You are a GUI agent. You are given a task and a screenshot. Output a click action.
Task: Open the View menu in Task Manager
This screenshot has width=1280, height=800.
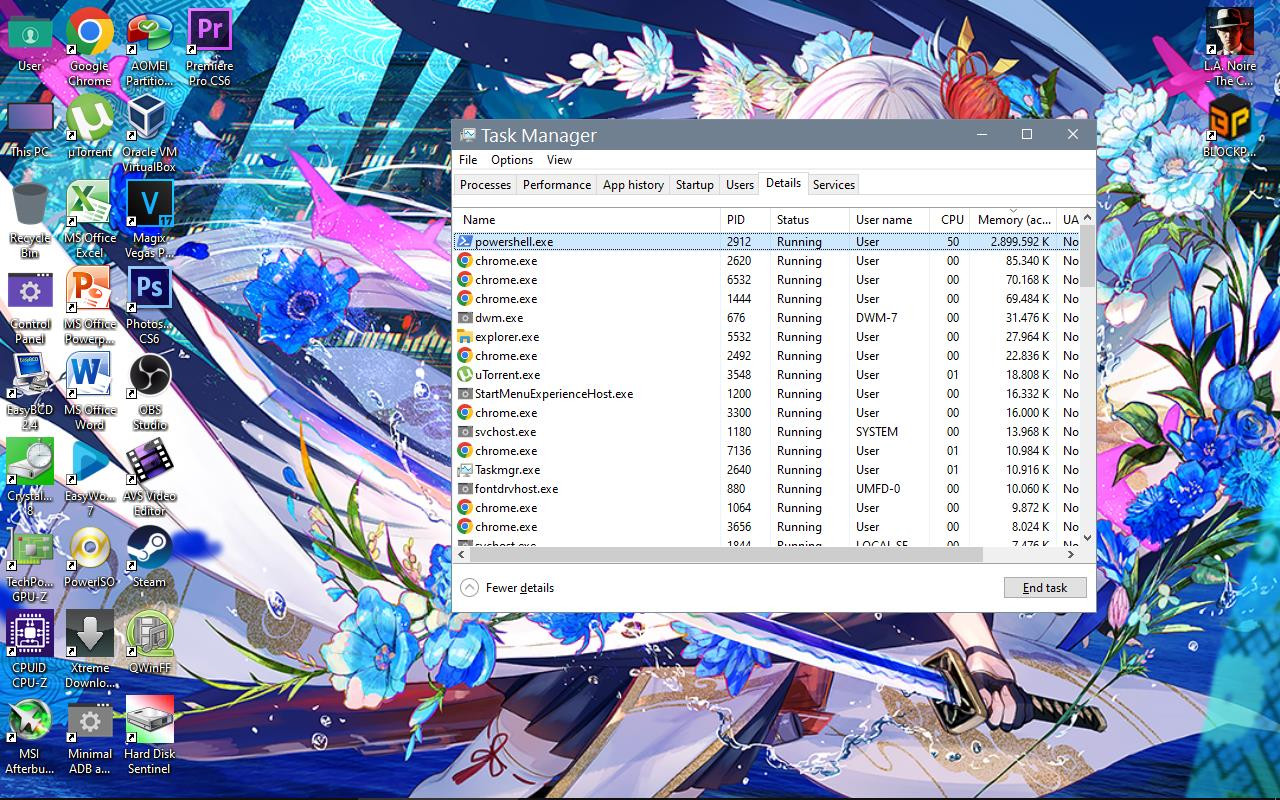[x=559, y=160]
